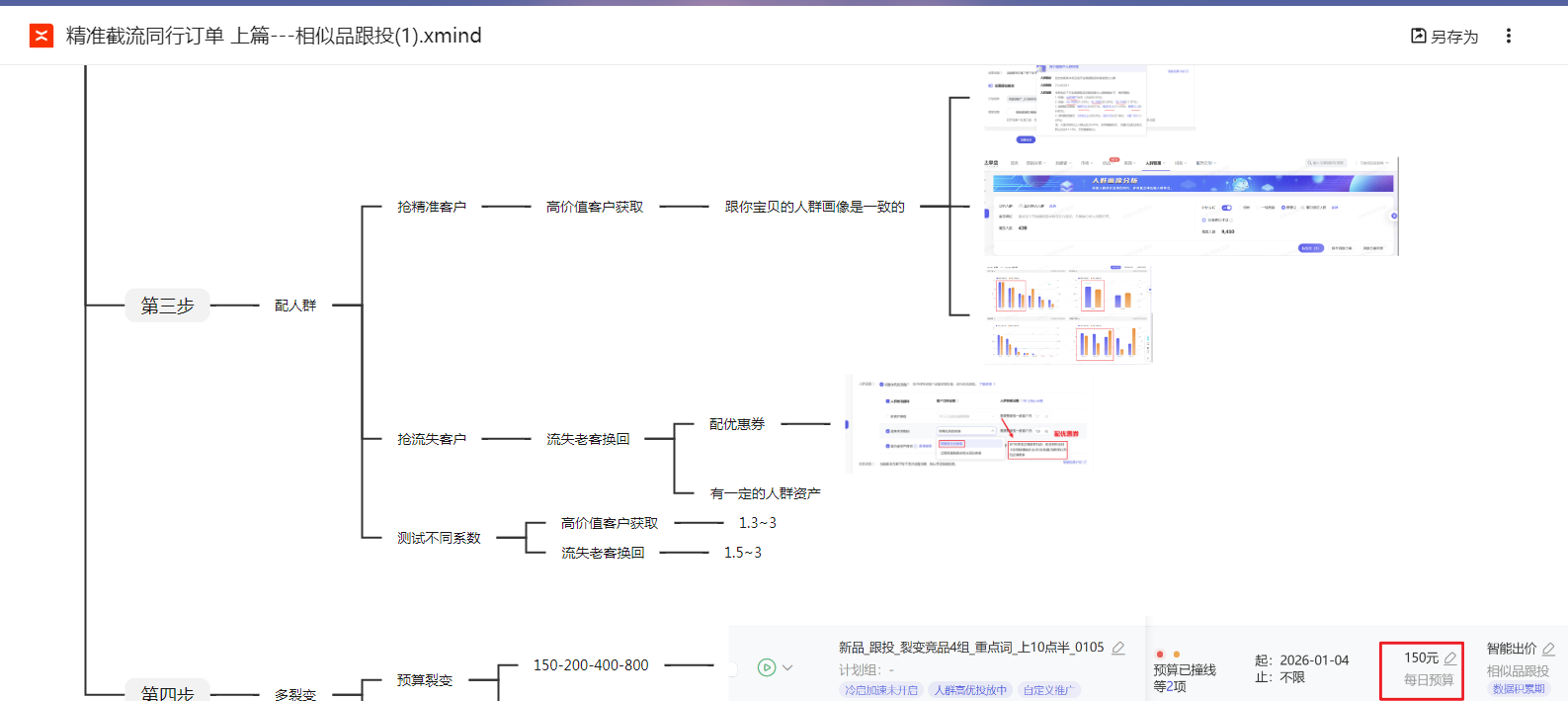
Task: Click the 抢流失客户 topic
Action: pyautogui.click(x=432, y=439)
